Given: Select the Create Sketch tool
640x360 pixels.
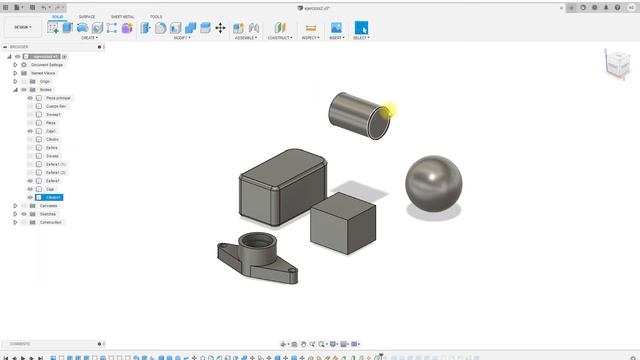Looking at the screenshot, I should click(53, 28).
